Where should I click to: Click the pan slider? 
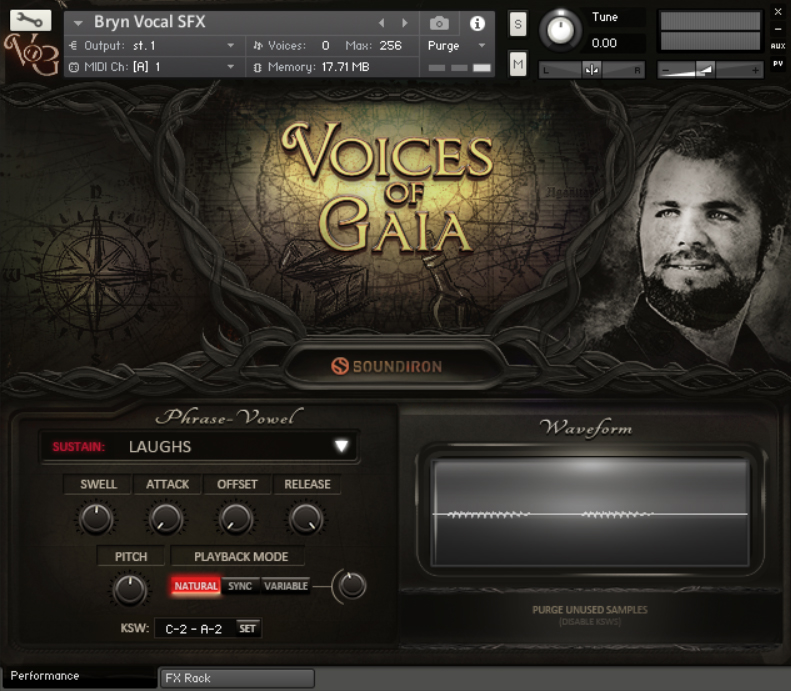[x=592, y=70]
